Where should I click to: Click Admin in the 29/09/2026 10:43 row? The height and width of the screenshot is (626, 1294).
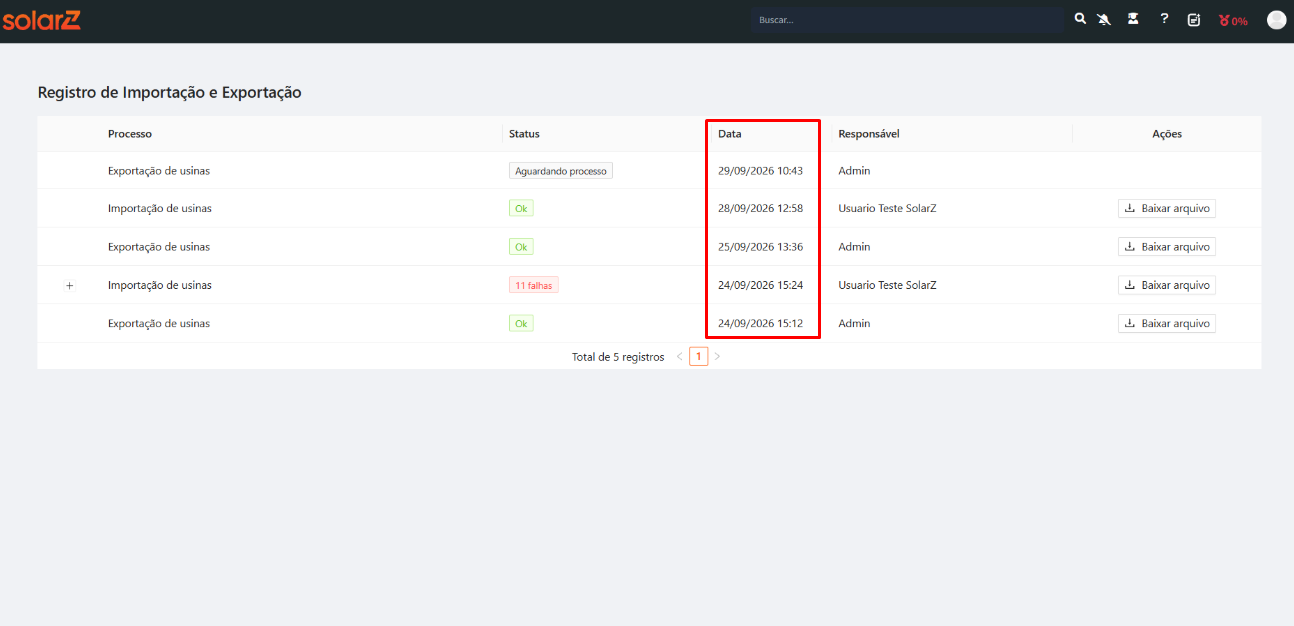click(x=854, y=171)
